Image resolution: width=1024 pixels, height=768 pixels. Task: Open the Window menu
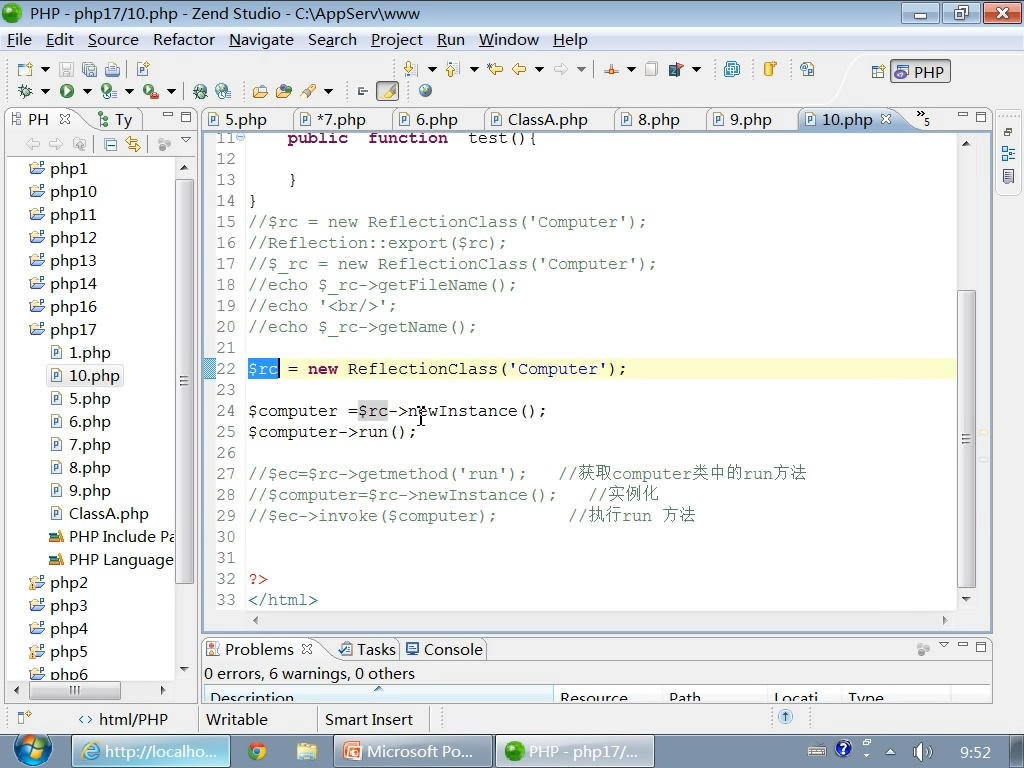coord(509,40)
